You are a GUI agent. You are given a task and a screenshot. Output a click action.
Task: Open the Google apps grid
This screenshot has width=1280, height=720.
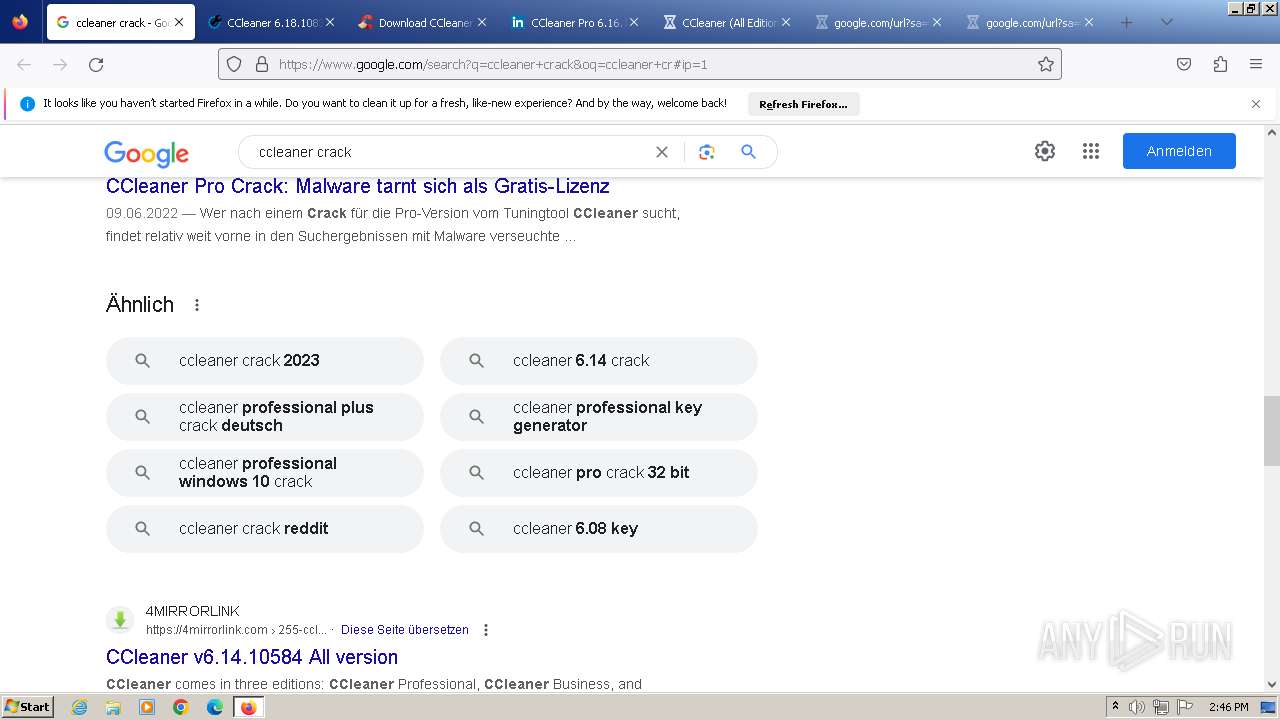coord(1091,151)
